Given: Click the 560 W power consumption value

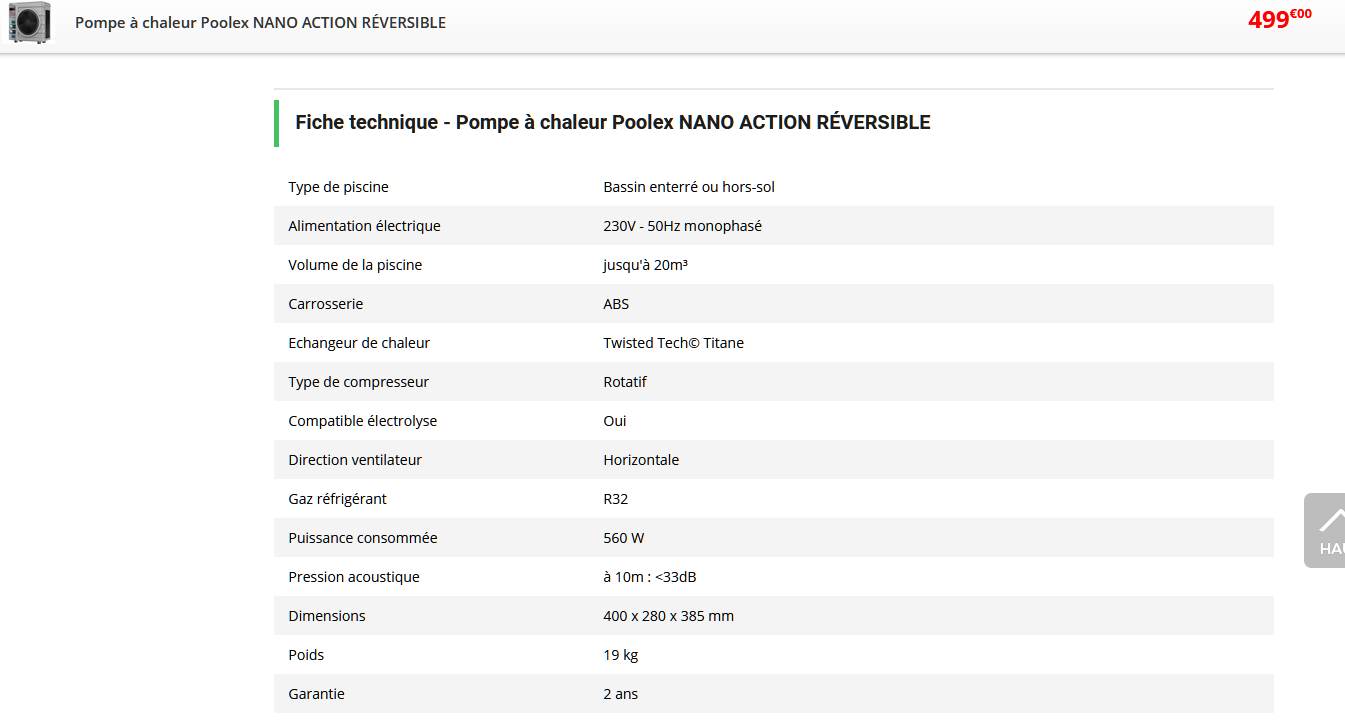Looking at the screenshot, I should tap(623, 538).
